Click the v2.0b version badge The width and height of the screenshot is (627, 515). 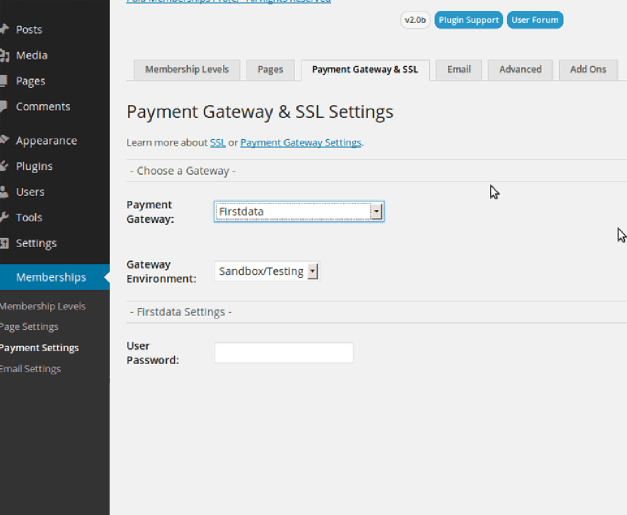tap(415, 20)
